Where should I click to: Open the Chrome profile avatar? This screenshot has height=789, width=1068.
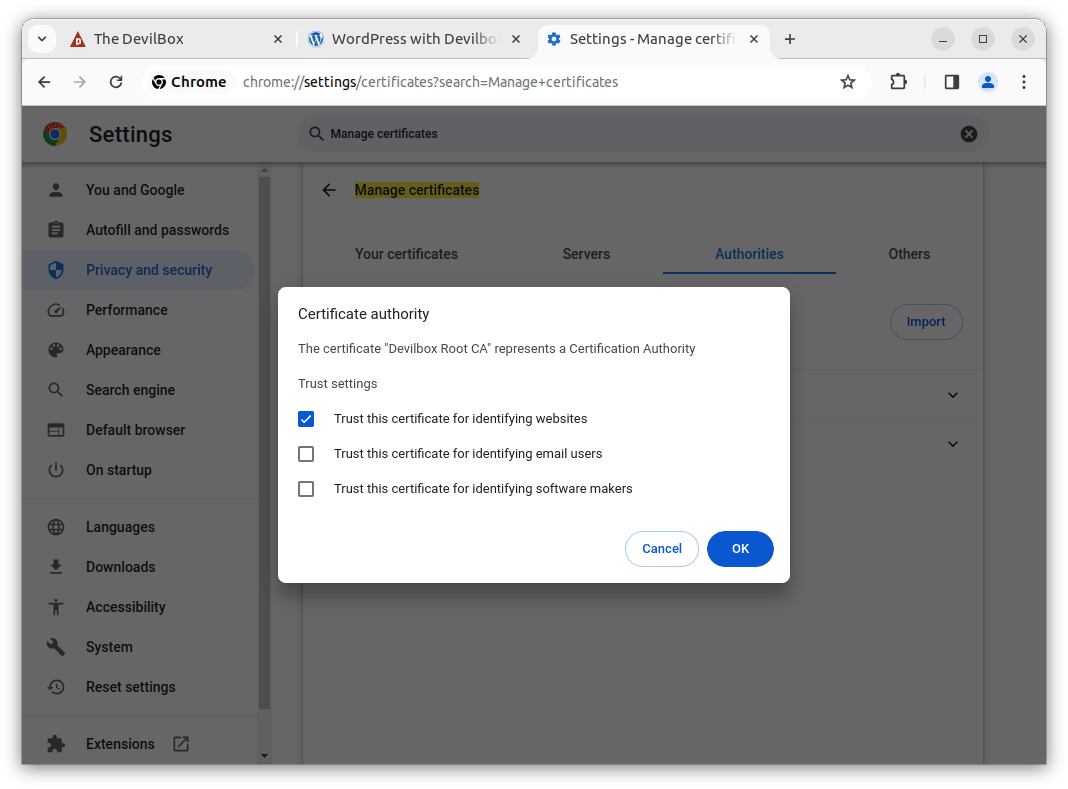pyautogui.click(x=987, y=82)
